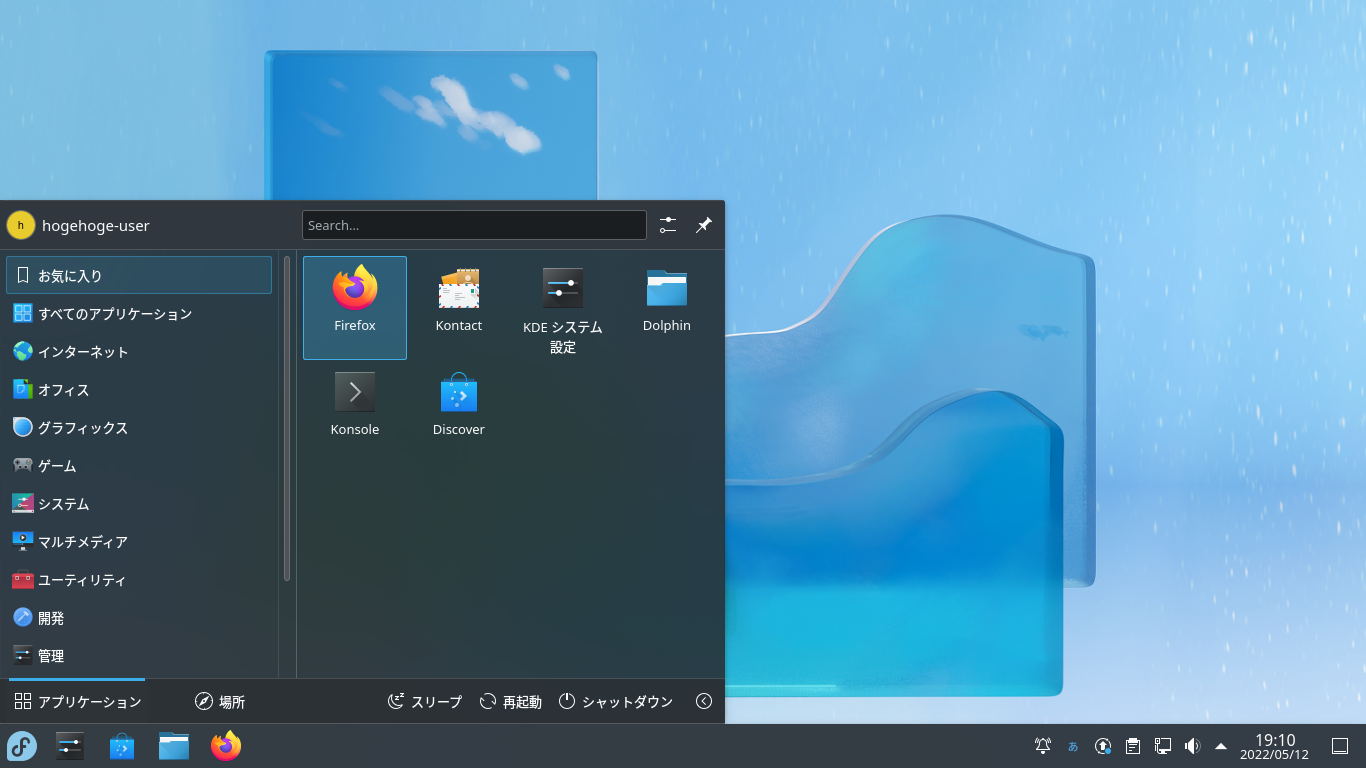1366x768 pixels.
Task: Open Dolphin file manager from favorites
Action: 667,308
